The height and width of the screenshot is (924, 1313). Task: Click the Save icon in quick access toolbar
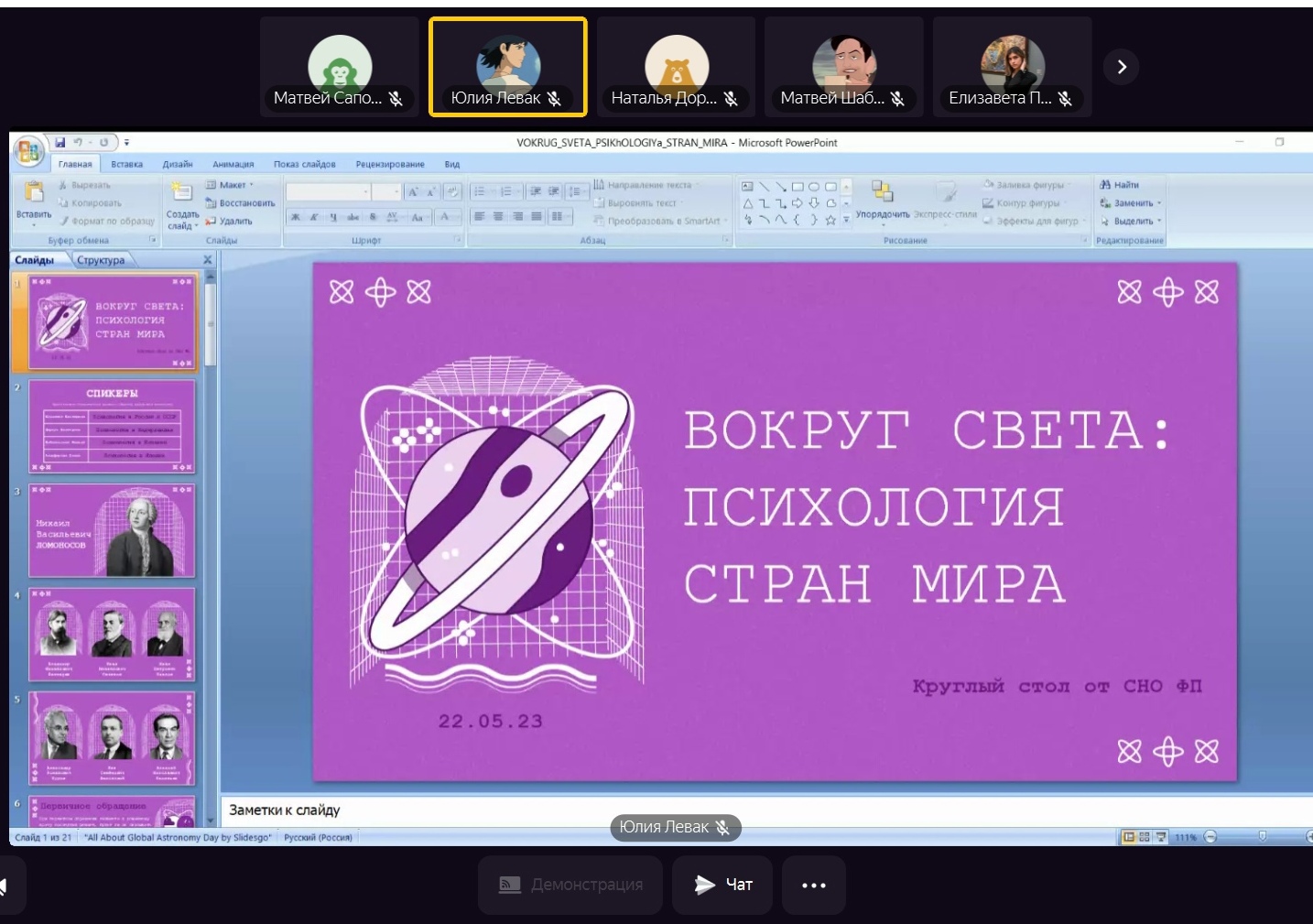pyautogui.click(x=60, y=142)
